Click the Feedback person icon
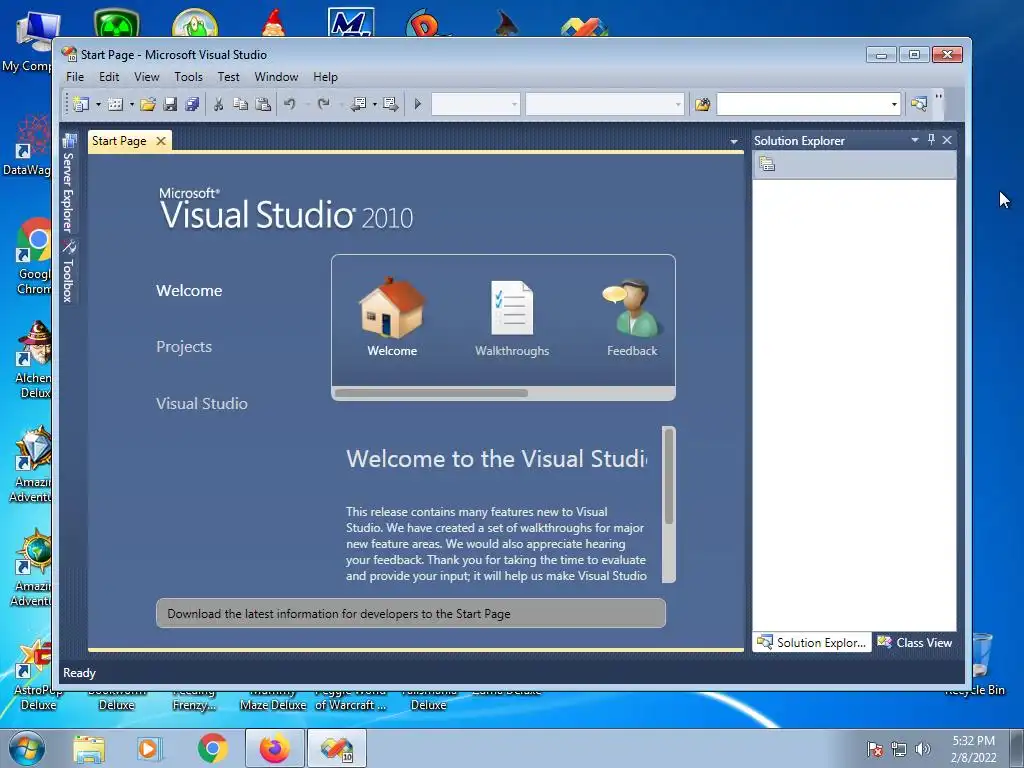The width and height of the screenshot is (1024, 768). click(x=632, y=308)
